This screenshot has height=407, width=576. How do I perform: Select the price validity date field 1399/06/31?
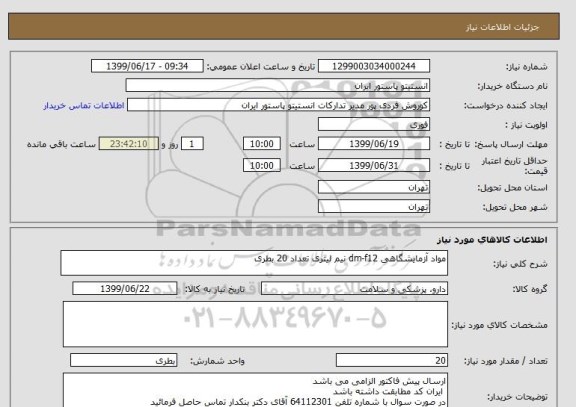(374, 166)
